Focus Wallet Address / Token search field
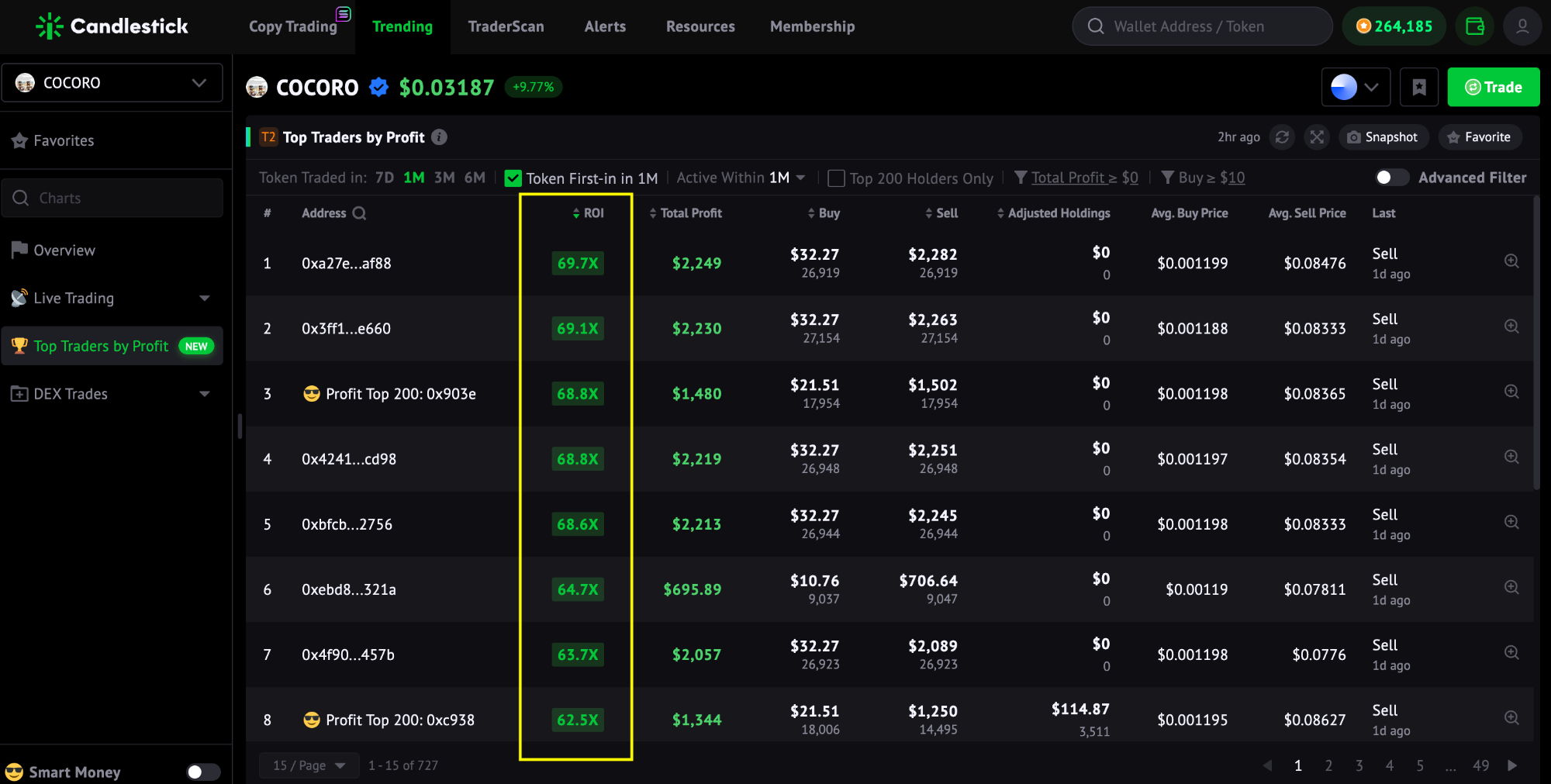The image size is (1551, 784). coord(1202,26)
